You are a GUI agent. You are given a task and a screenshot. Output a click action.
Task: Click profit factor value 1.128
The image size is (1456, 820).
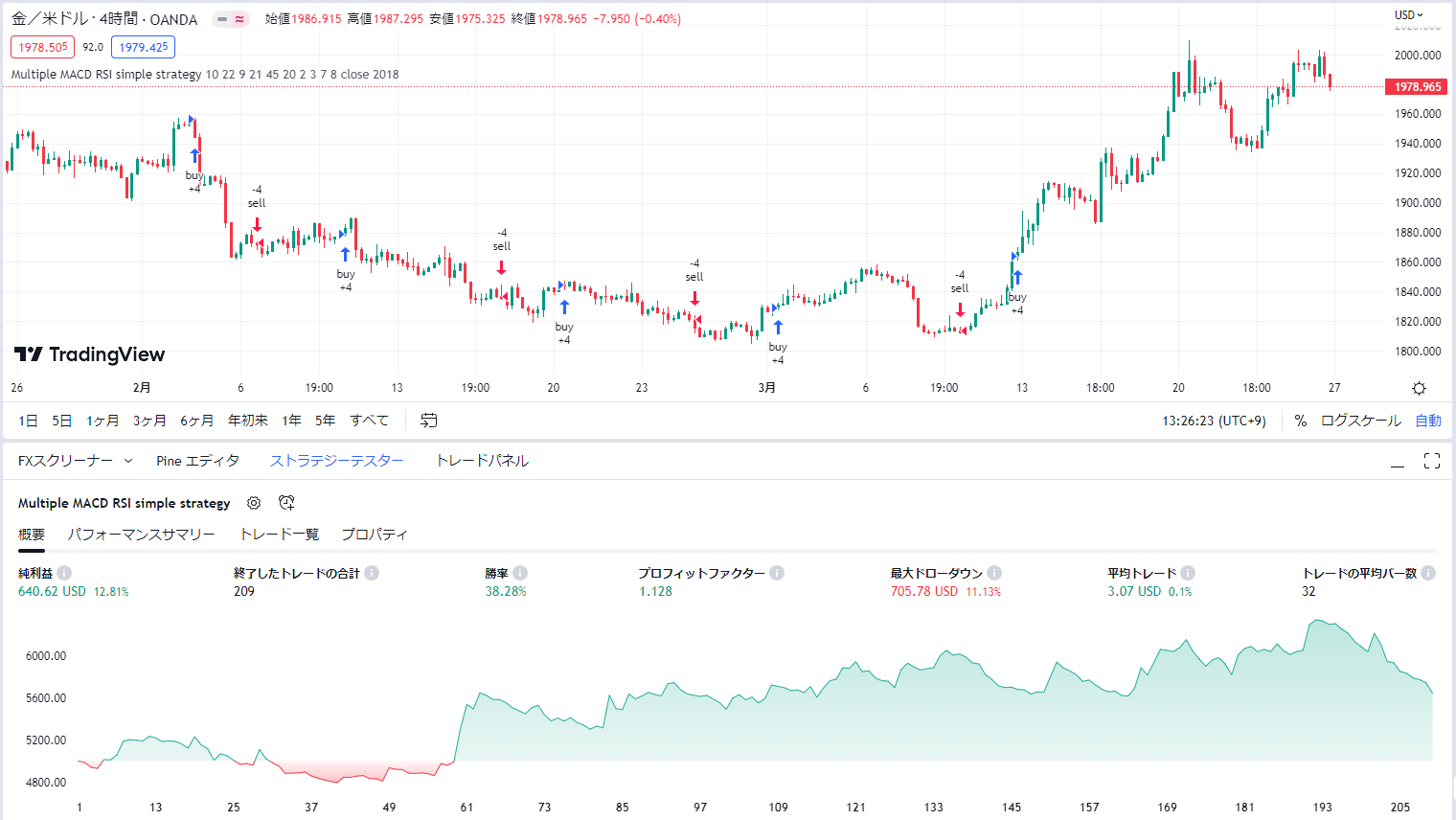[656, 591]
